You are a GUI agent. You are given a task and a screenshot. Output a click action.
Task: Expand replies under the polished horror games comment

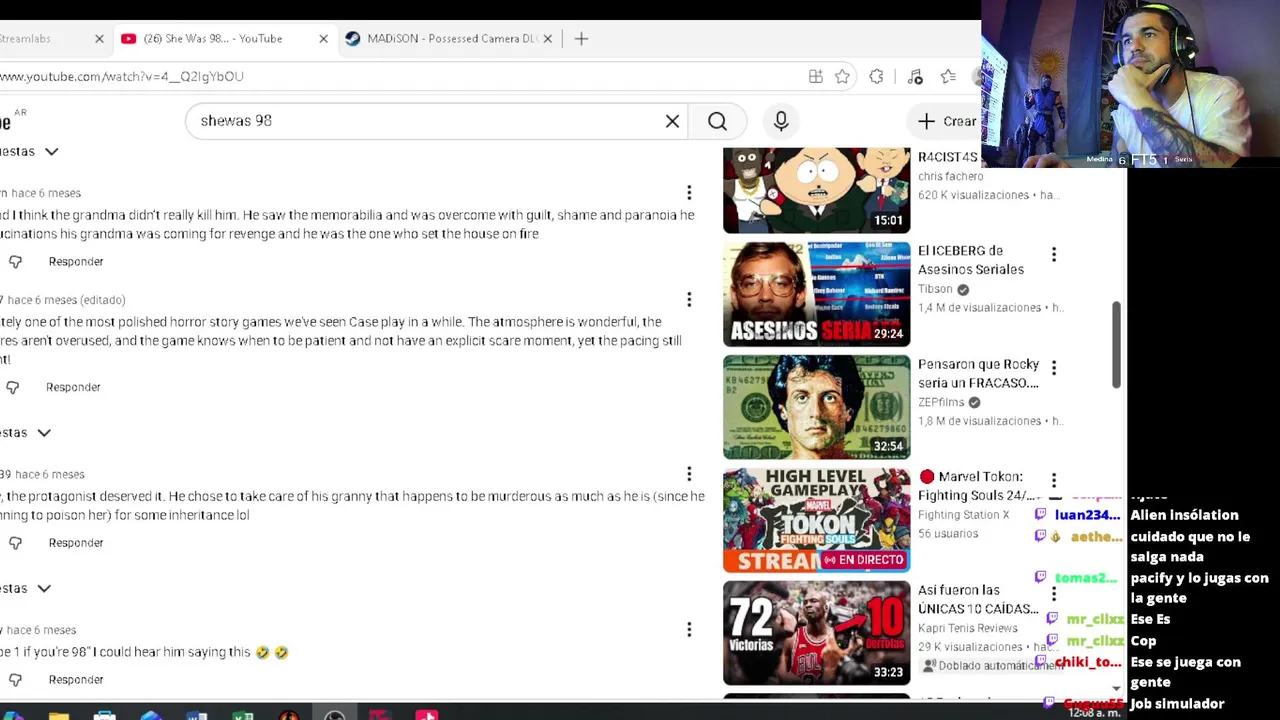(26, 433)
